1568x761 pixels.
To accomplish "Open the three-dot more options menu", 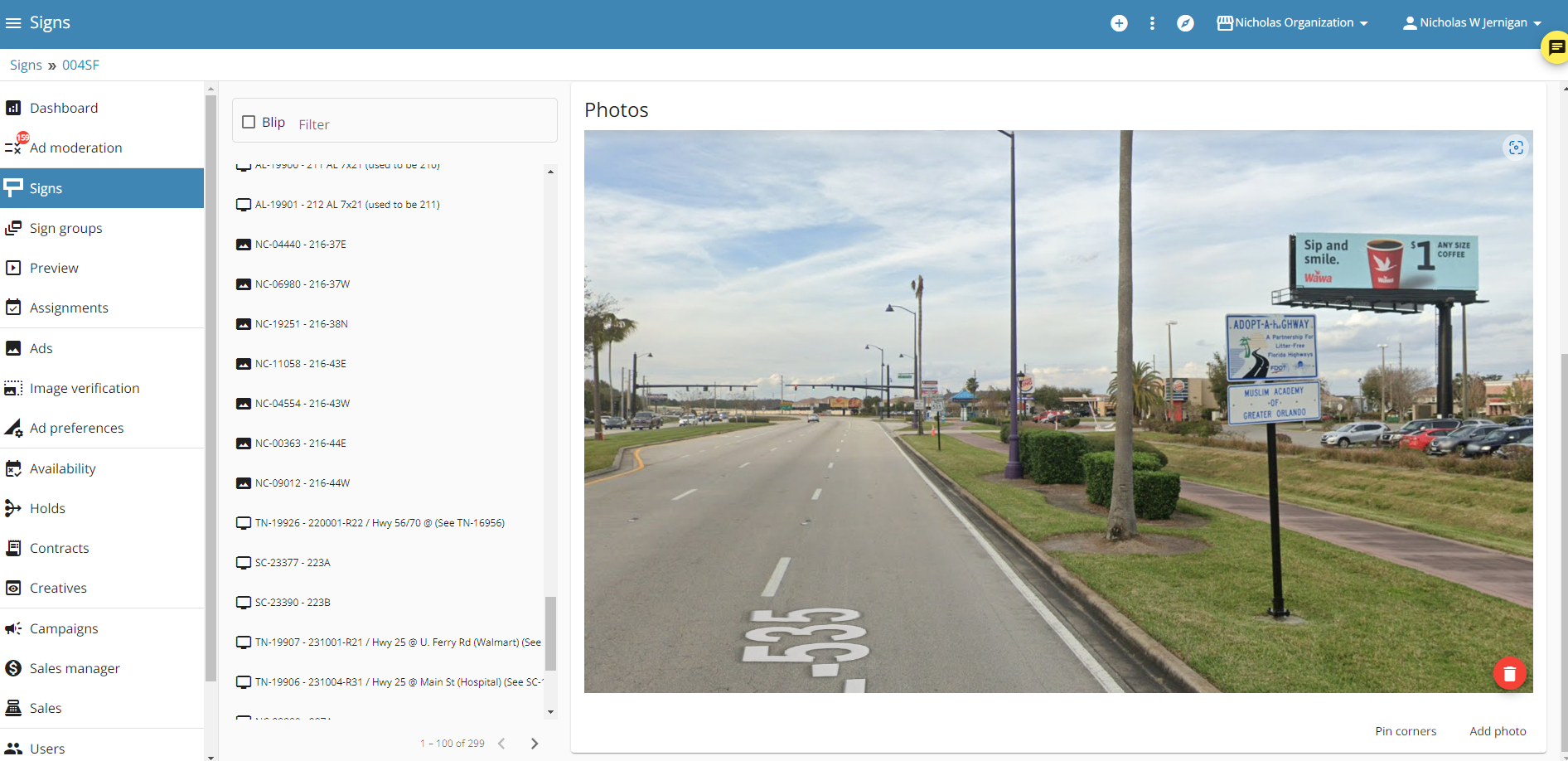I will (1152, 23).
